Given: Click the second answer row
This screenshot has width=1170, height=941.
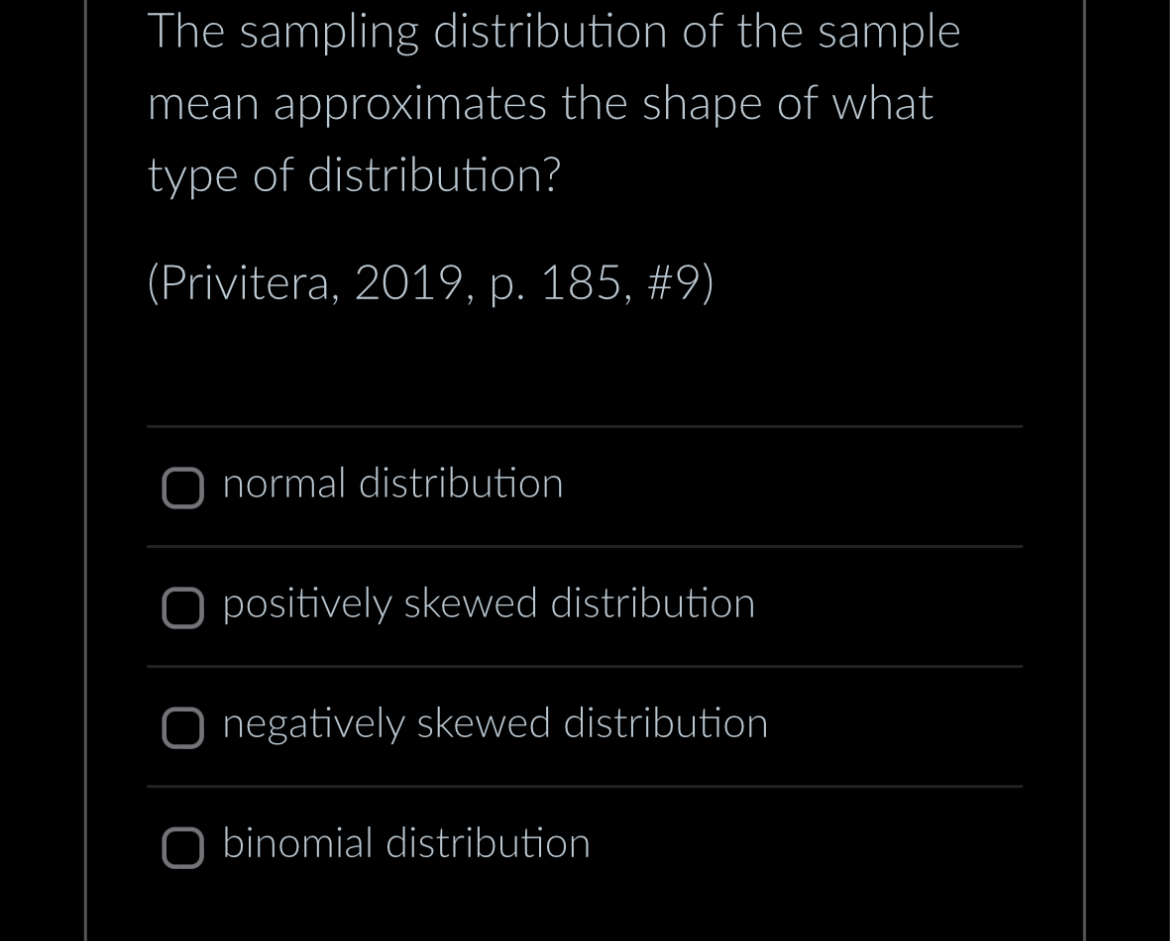Looking at the screenshot, I should tap(585, 605).
